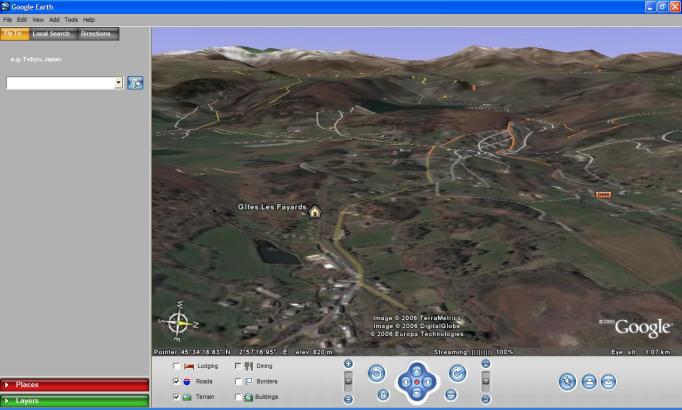
Task: Uncheck the Roads checkbox
Action: pos(176,381)
